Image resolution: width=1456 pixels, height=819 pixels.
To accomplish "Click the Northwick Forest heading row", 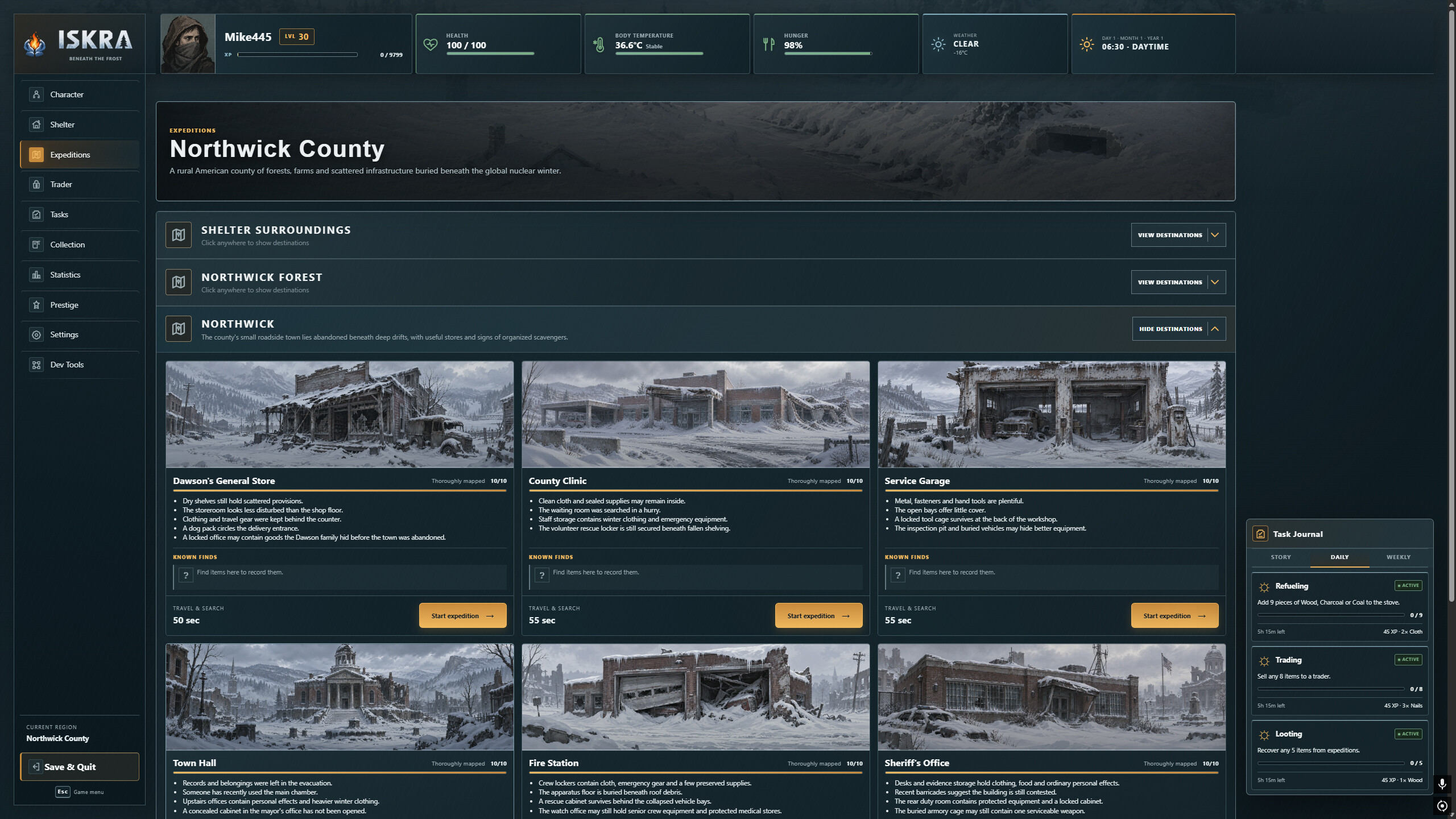I will click(696, 282).
